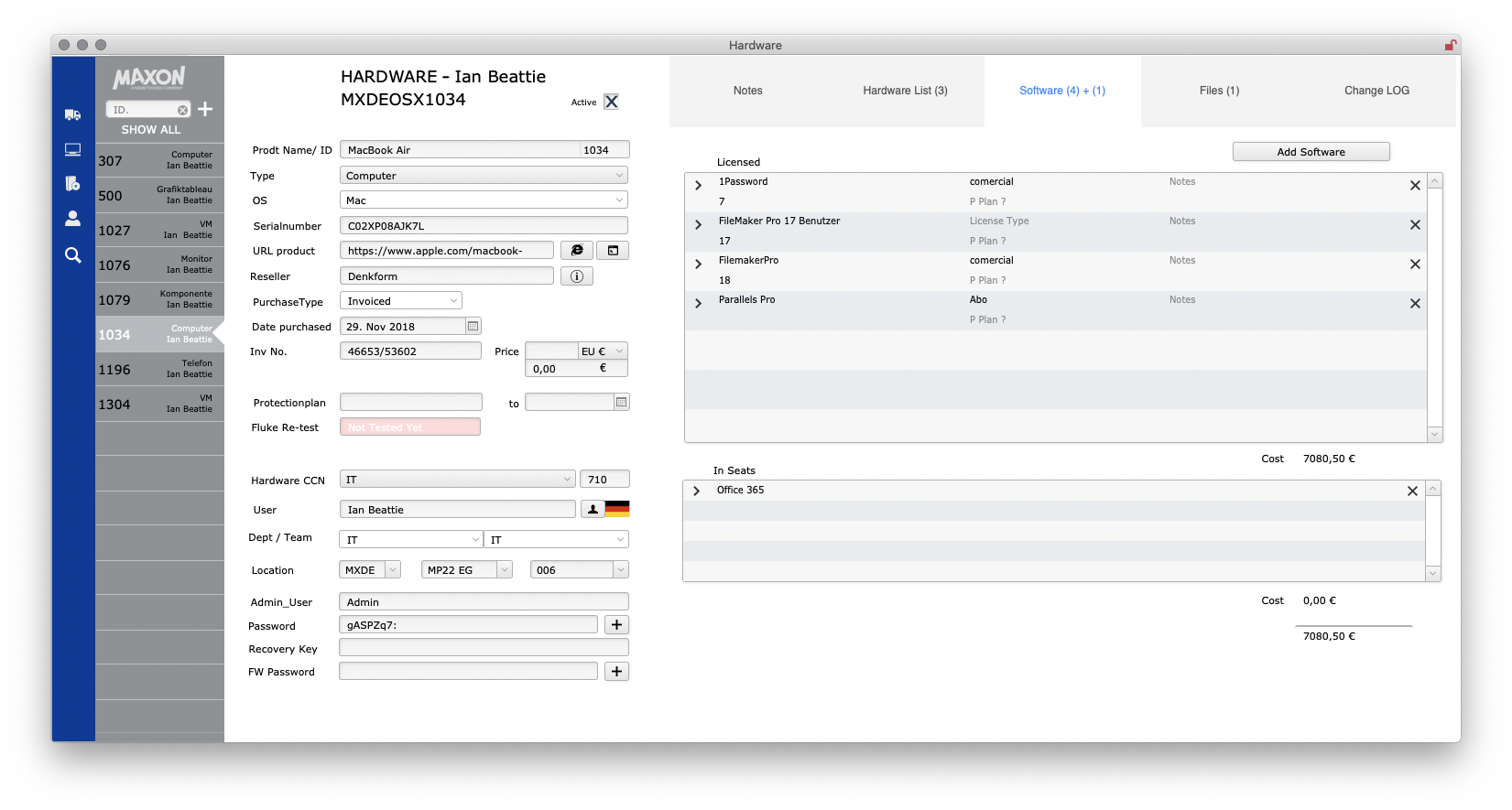1512x810 pixels.
Task: Remove Office 365 seat row
Action: tap(1412, 491)
